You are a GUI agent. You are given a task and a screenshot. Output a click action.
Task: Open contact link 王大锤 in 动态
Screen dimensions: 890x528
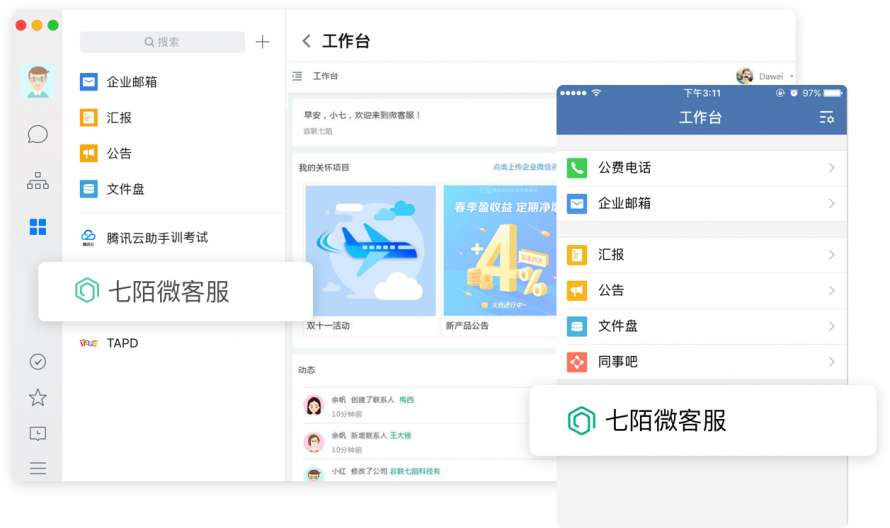point(401,435)
